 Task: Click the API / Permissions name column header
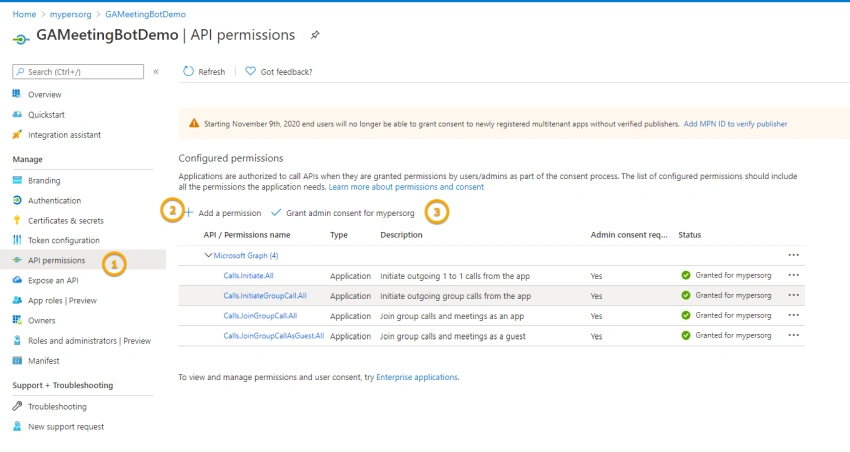[x=247, y=235]
